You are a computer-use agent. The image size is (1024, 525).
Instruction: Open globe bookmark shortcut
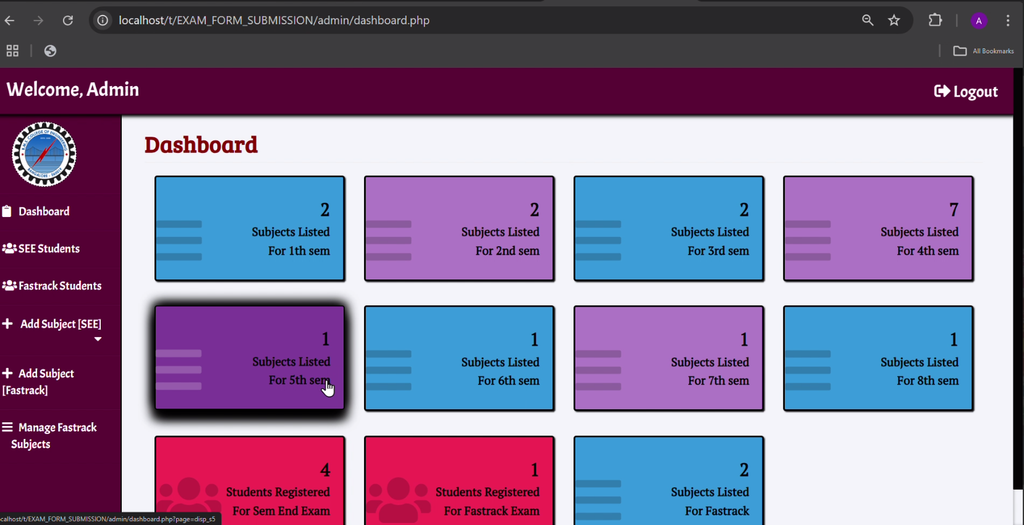50,50
